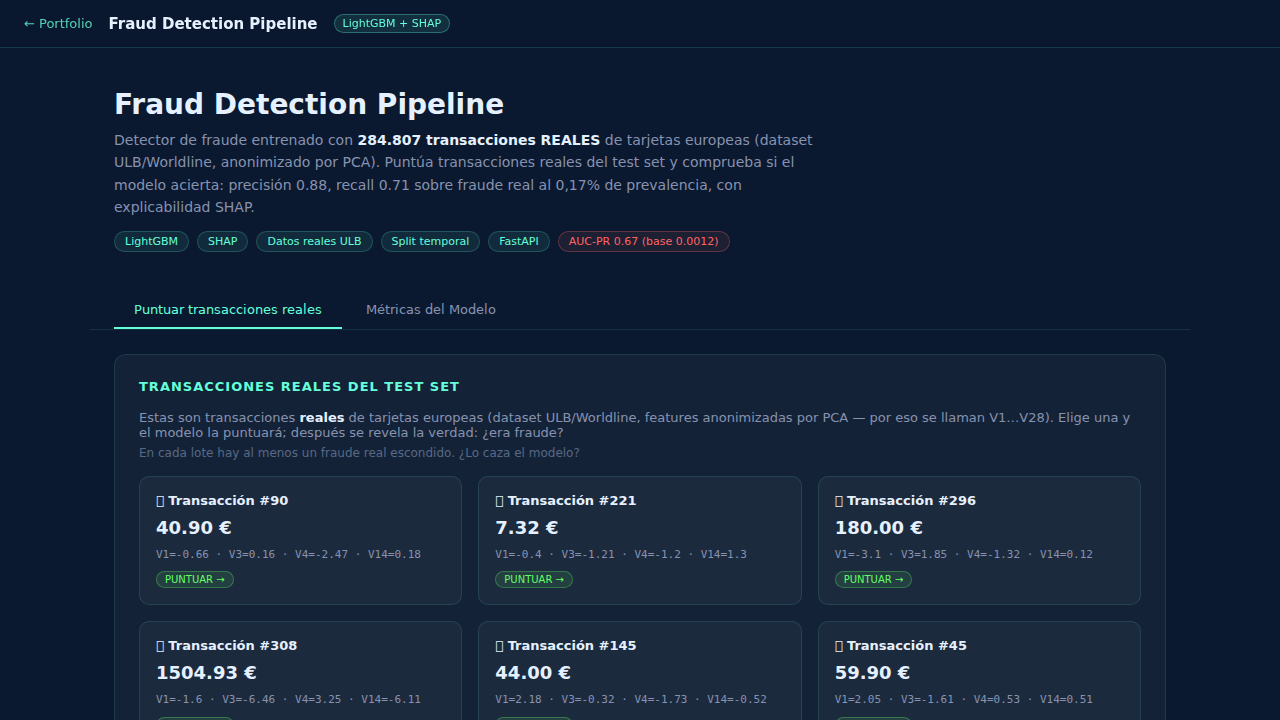Pick the Transacción #45 title

click(x=907, y=646)
